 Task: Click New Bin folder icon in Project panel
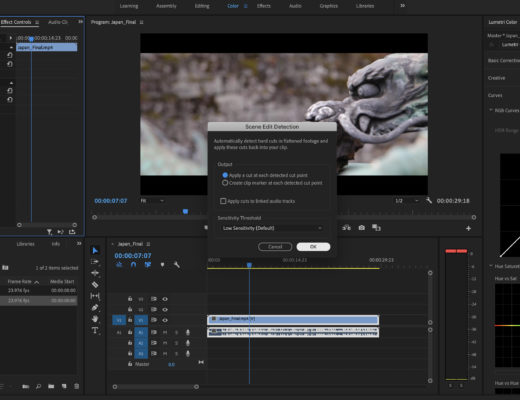click(x=51, y=386)
